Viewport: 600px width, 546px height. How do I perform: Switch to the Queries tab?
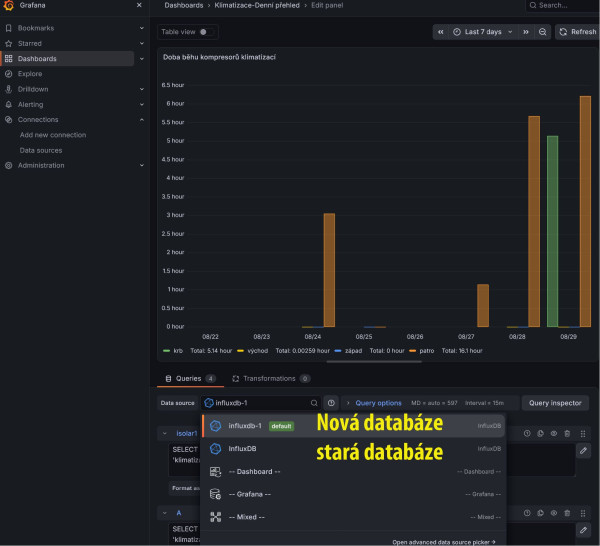click(x=190, y=378)
